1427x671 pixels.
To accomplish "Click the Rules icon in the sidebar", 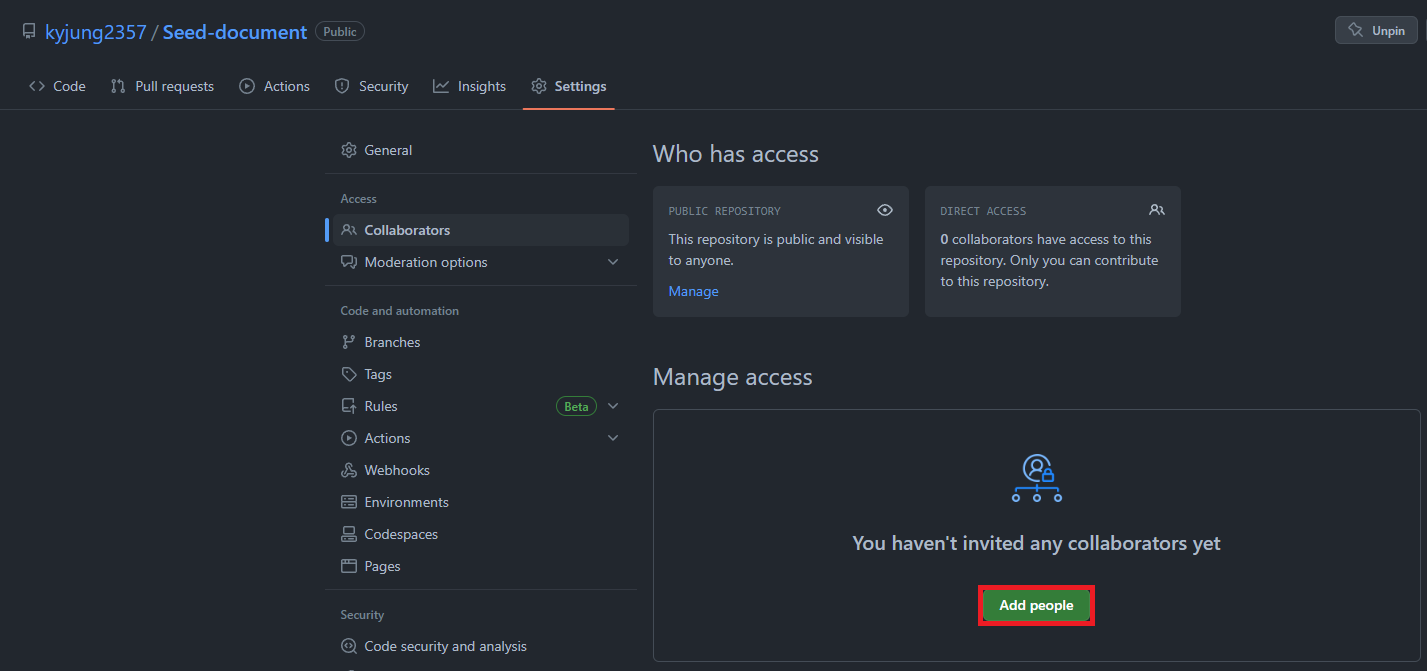I will tap(349, 406).
